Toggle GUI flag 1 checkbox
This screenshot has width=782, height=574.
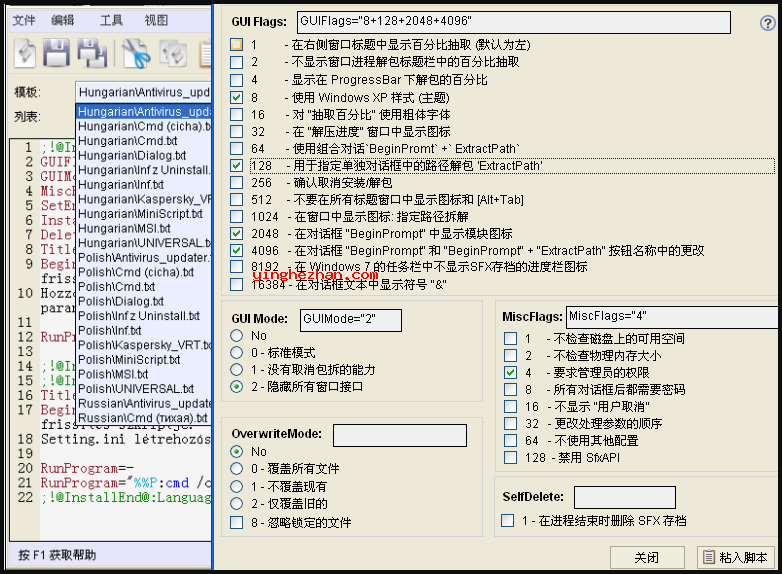pos(236,45)
